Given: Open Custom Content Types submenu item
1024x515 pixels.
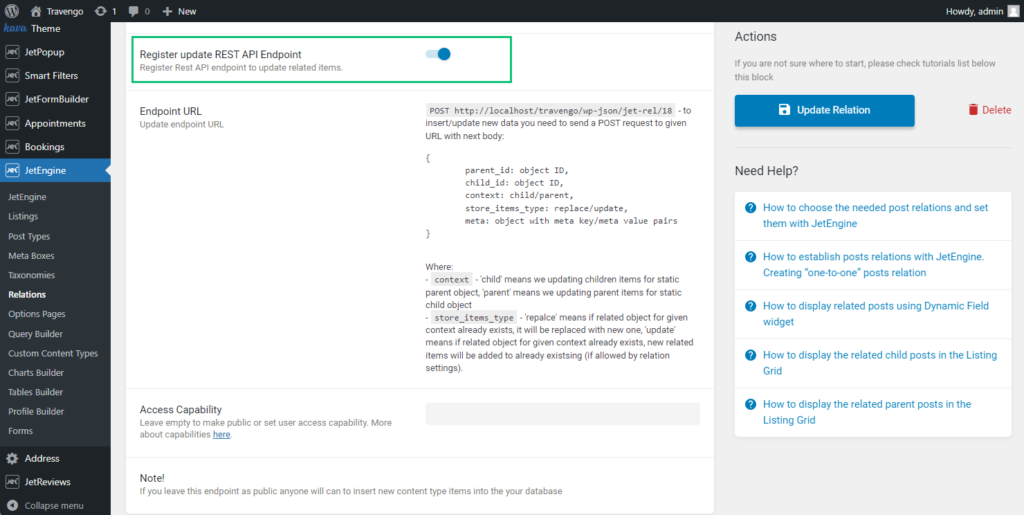Looking at the screenshot, I should point(53,353).
